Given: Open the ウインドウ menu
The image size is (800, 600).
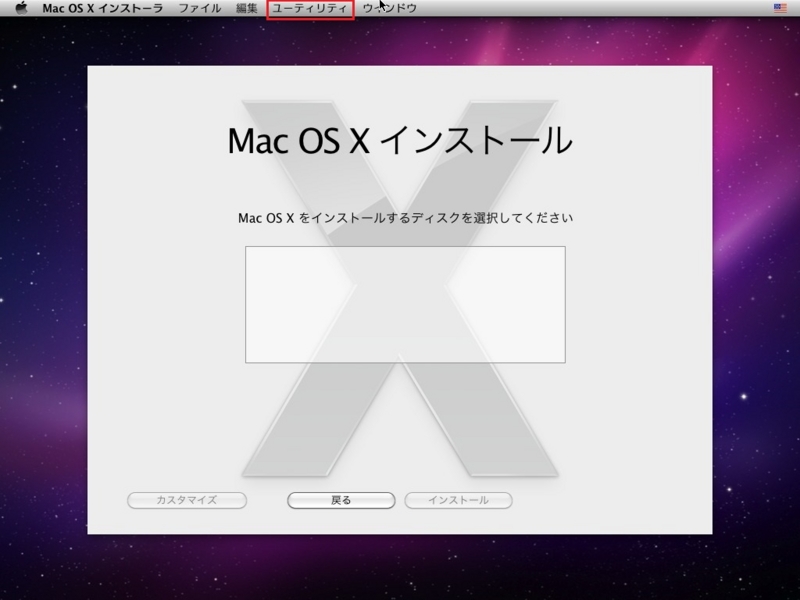Looking at the screenshot, I should (389, 8).
